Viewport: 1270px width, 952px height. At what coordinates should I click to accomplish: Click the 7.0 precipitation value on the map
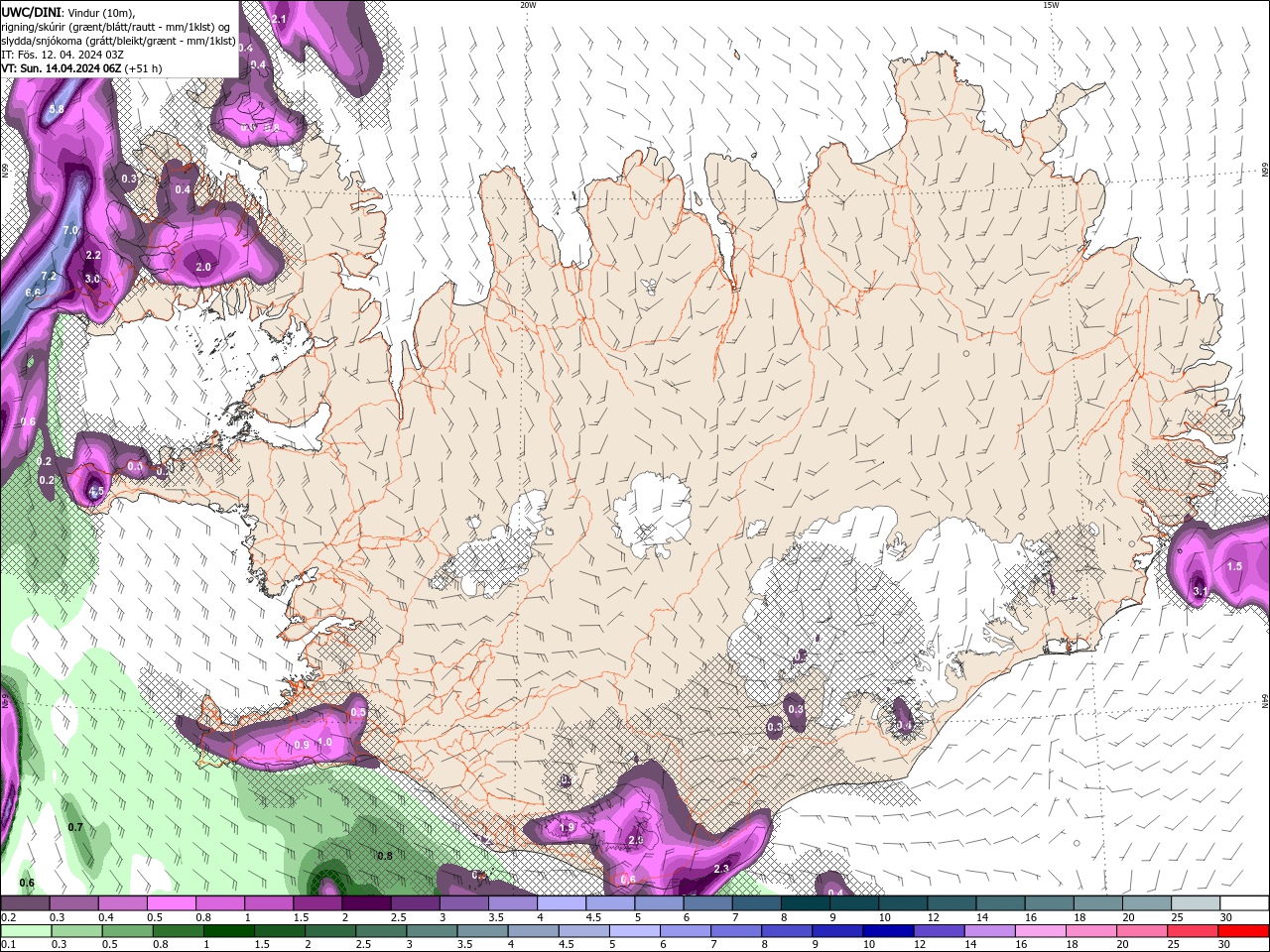69,230
